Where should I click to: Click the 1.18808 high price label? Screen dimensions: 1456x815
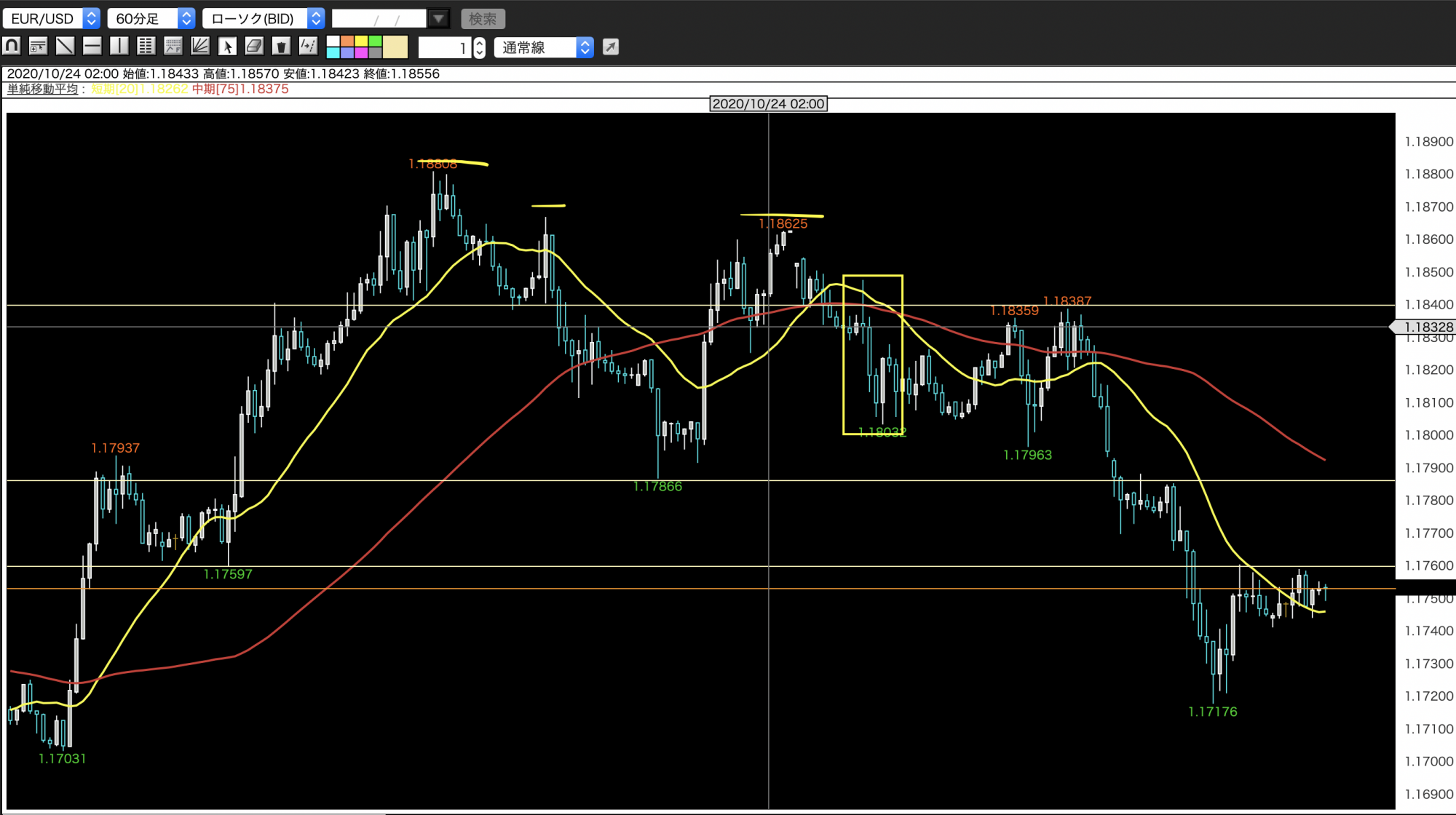(432, 164)
